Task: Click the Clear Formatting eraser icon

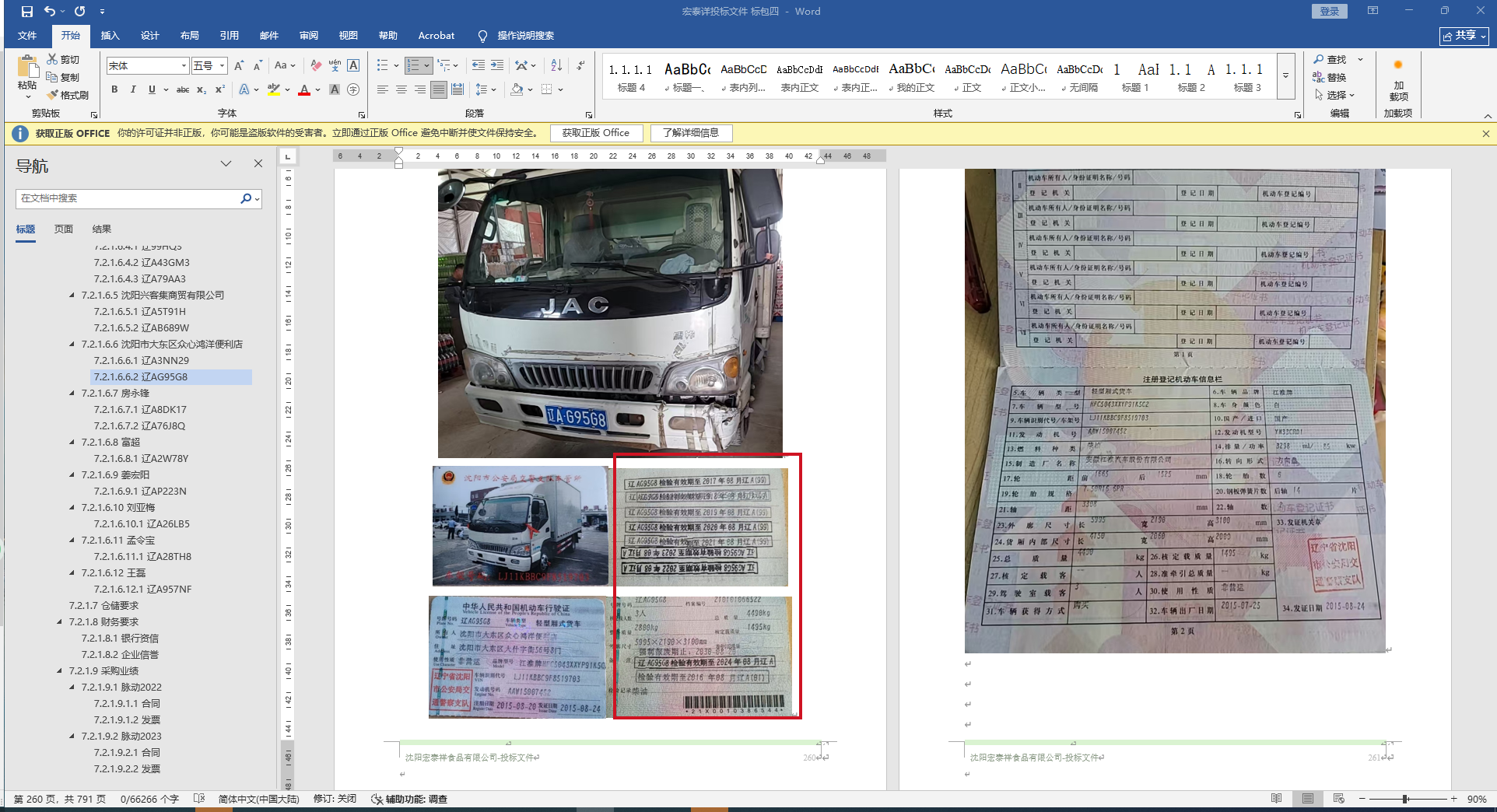Action: tap(316, 66)
